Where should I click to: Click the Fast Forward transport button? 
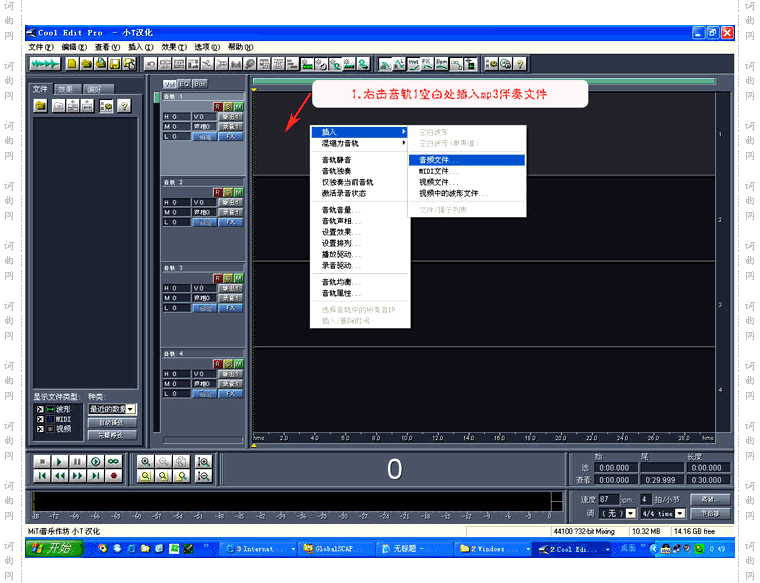coord(77,476)
